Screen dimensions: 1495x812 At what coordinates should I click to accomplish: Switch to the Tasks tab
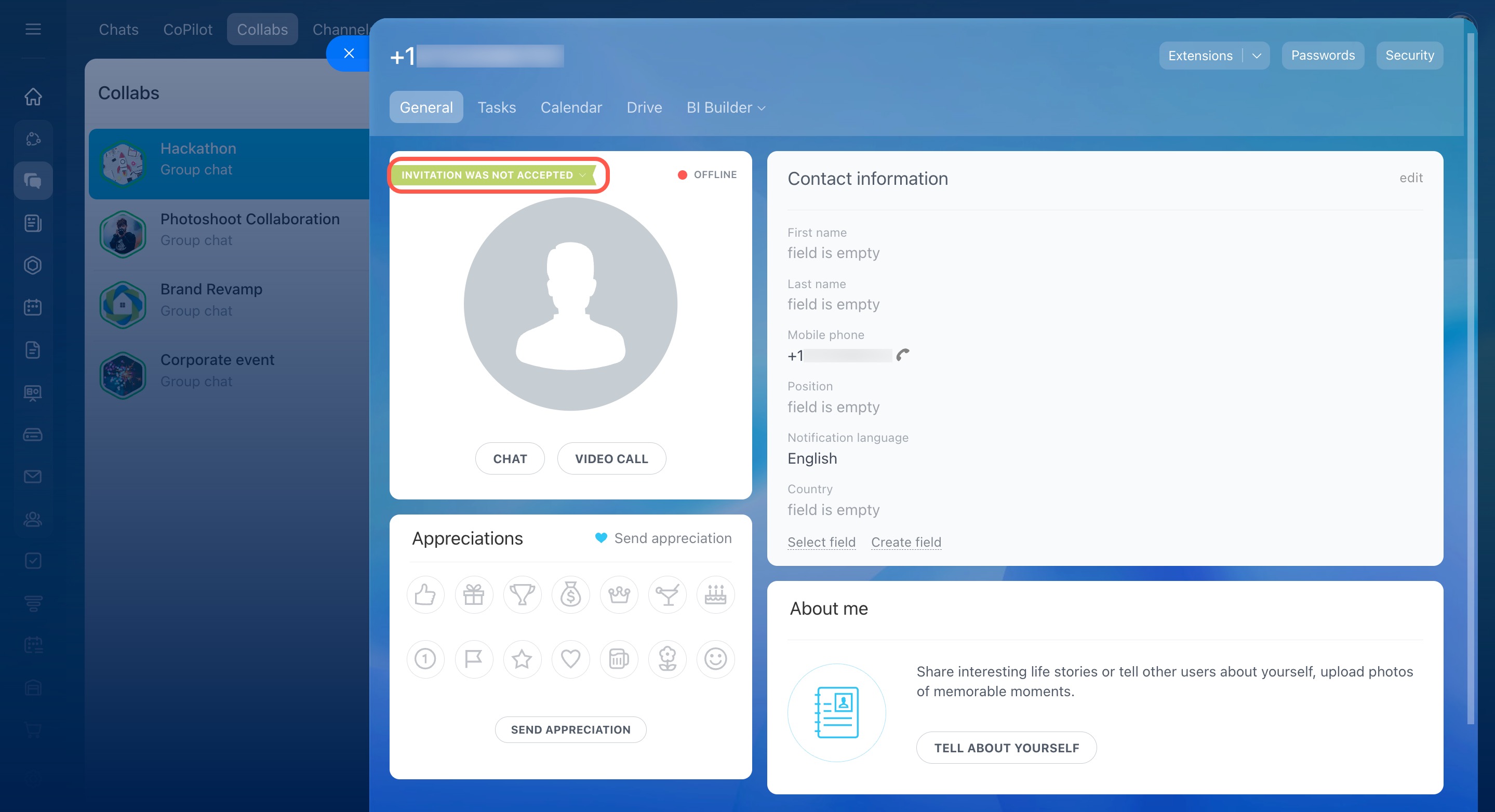pos(496,108)
